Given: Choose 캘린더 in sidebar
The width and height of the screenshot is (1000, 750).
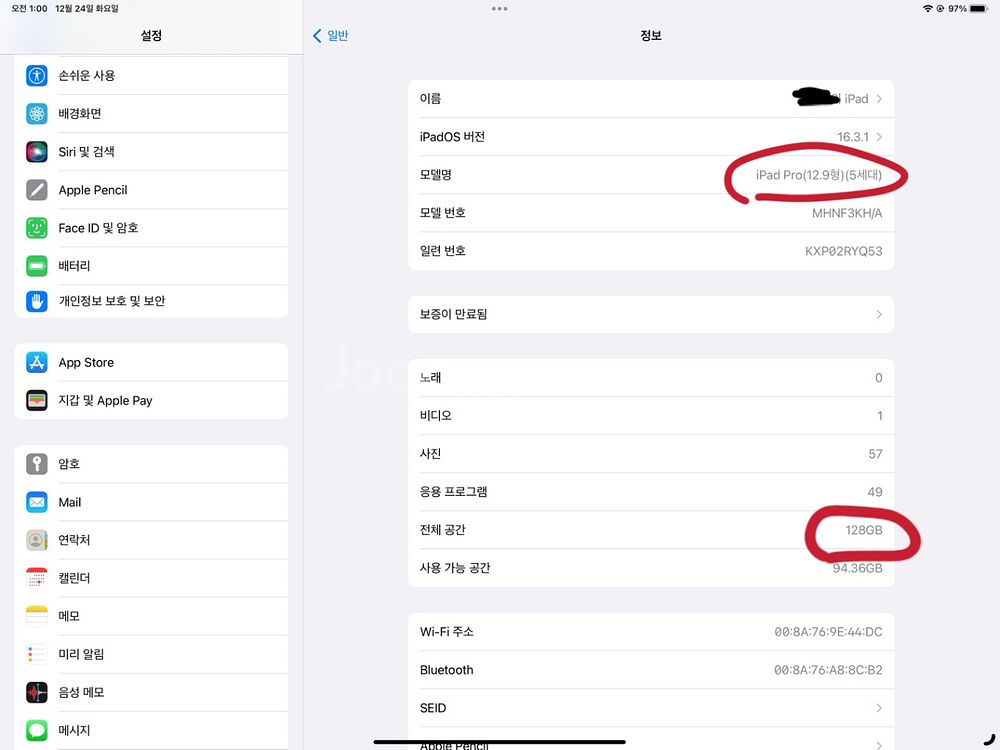Looking at the screenshot, I should coord(151,578).
